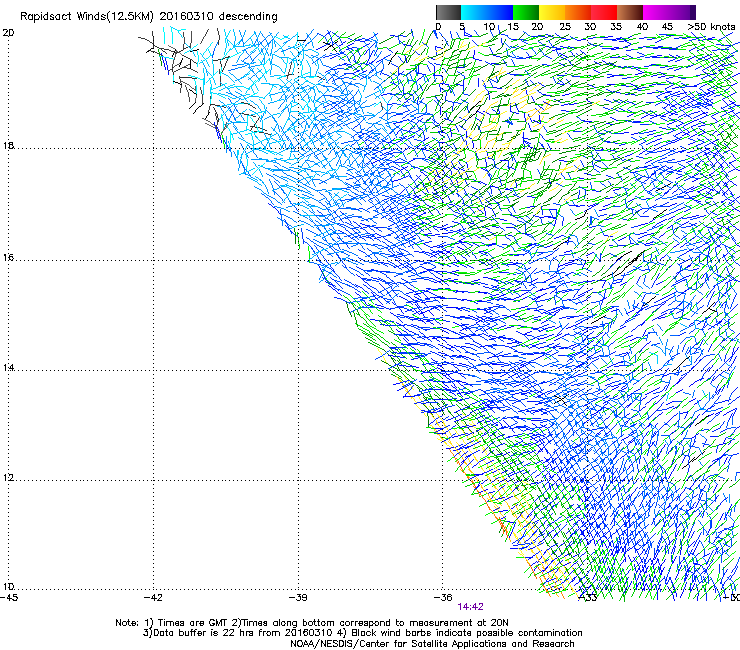This screenshot has width=740, height=650.
Task: Click the longitude label '-36'
Action: [x=443, y=598]
